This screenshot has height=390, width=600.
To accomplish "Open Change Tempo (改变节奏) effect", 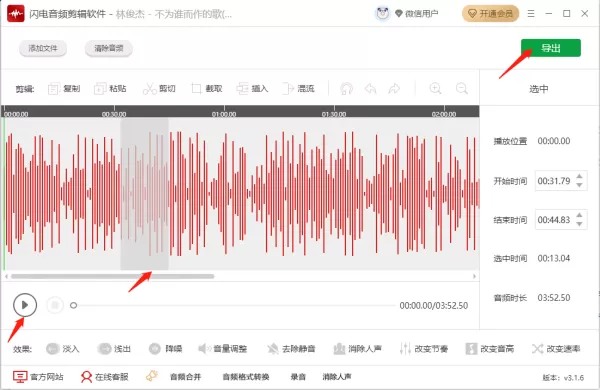I will (424, 349).
